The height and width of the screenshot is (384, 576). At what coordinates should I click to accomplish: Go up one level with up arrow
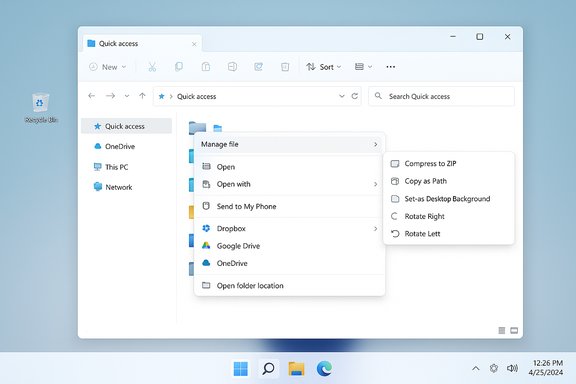tap(142, 96)
